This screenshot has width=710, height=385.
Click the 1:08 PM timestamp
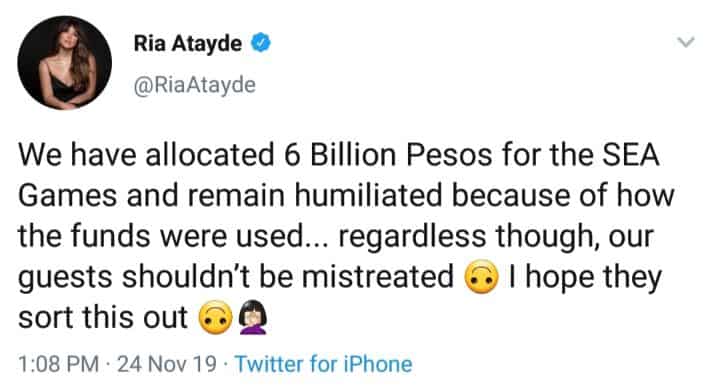[58, 364]
